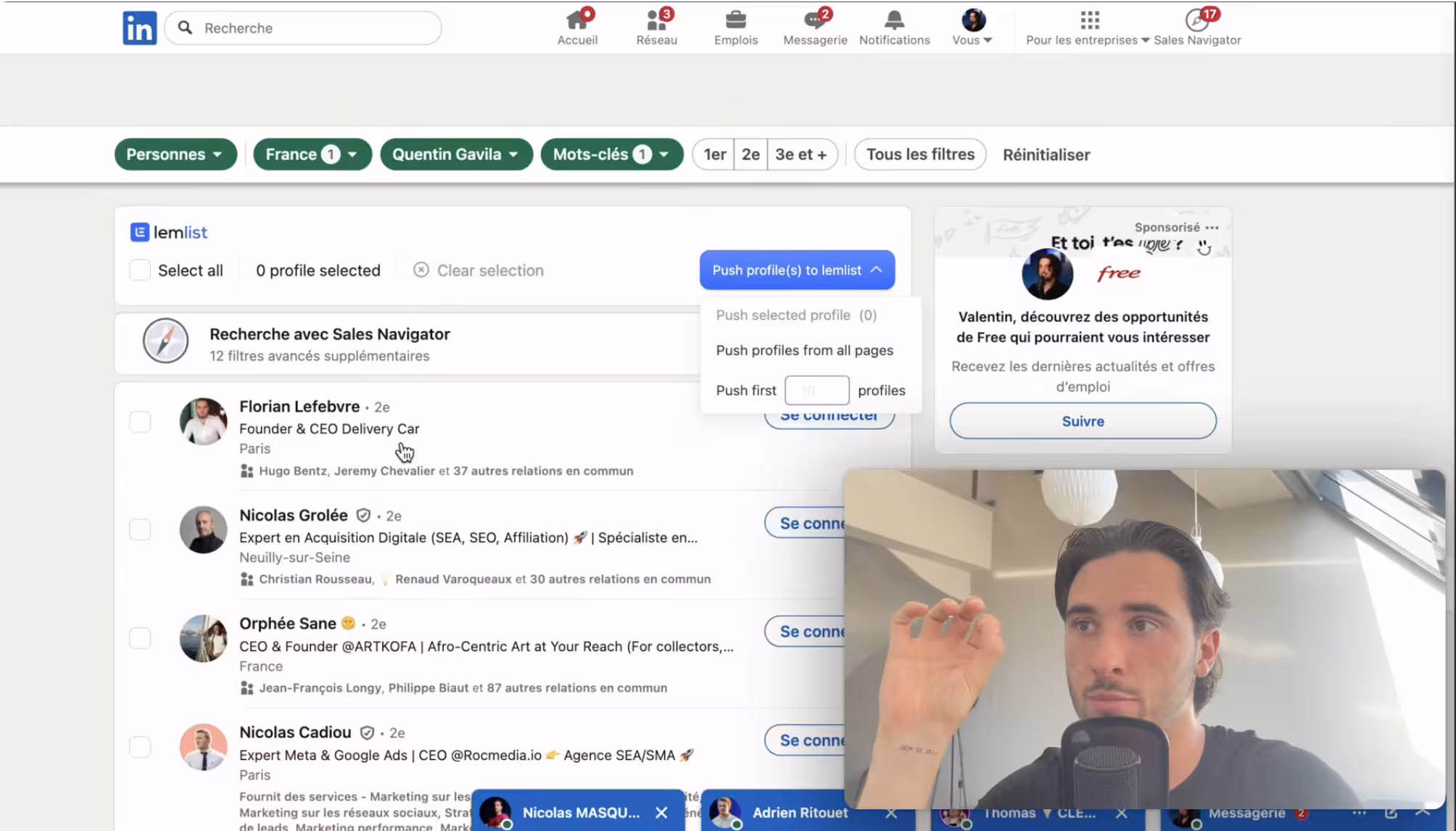The image size is (1456, 831).
Task: Click Suivre on the Free ad
Action: pos(1083,421)
